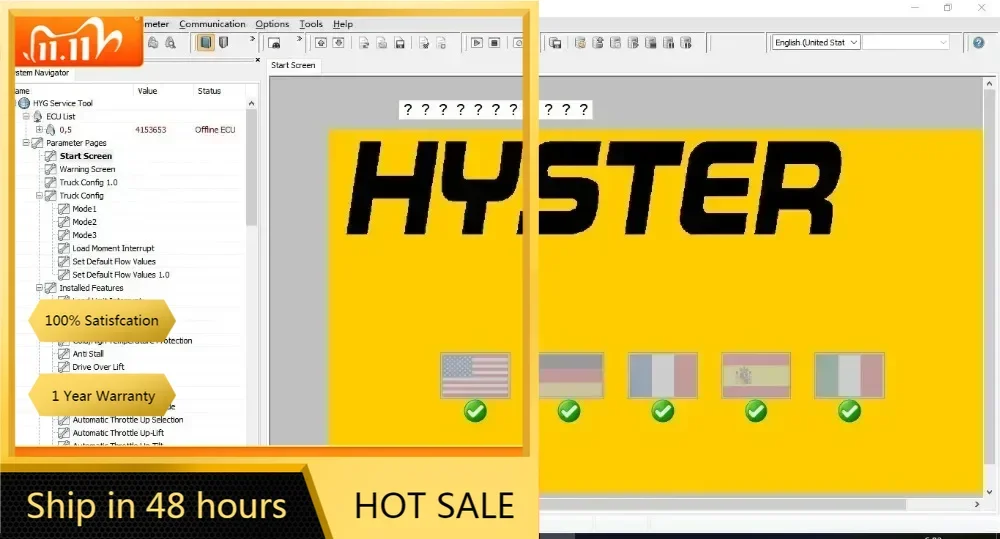Click main view horizontal scroll-right arrow
The height and width of the screenshot is (539, 1000).
coord(977,504)
